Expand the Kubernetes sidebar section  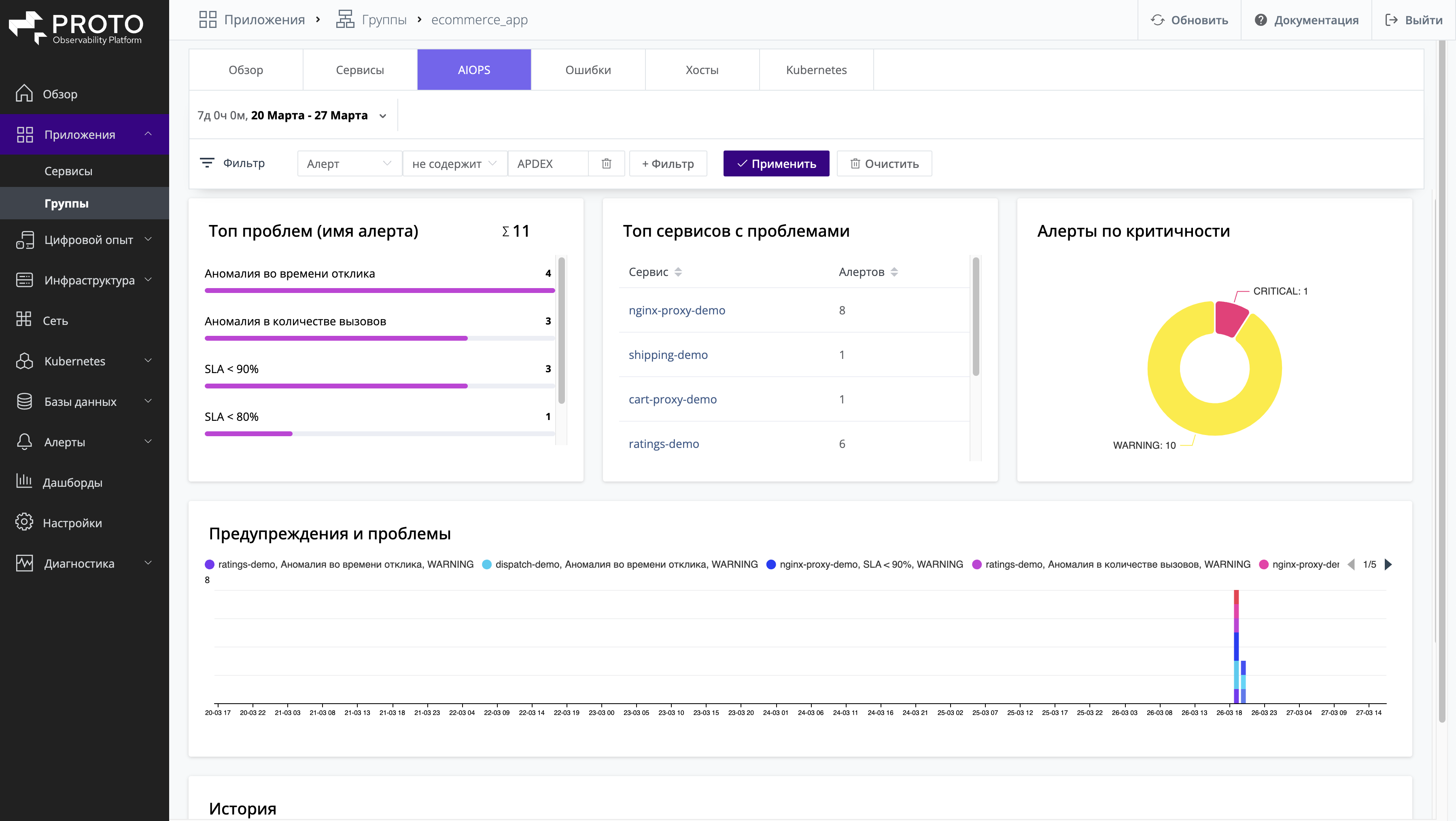[148, 361]
